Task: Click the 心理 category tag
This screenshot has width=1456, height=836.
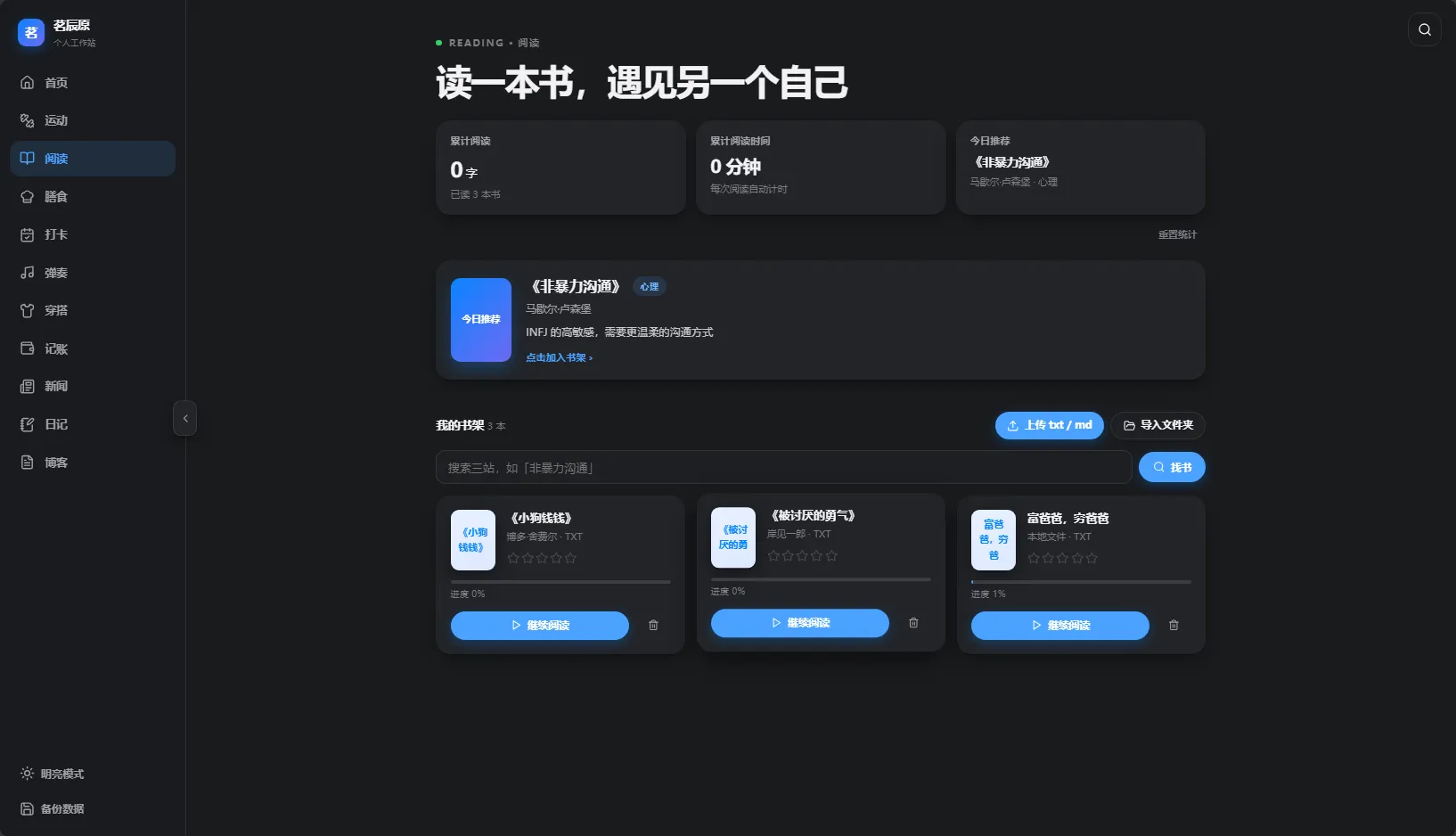Action: [x=650, y=287]
